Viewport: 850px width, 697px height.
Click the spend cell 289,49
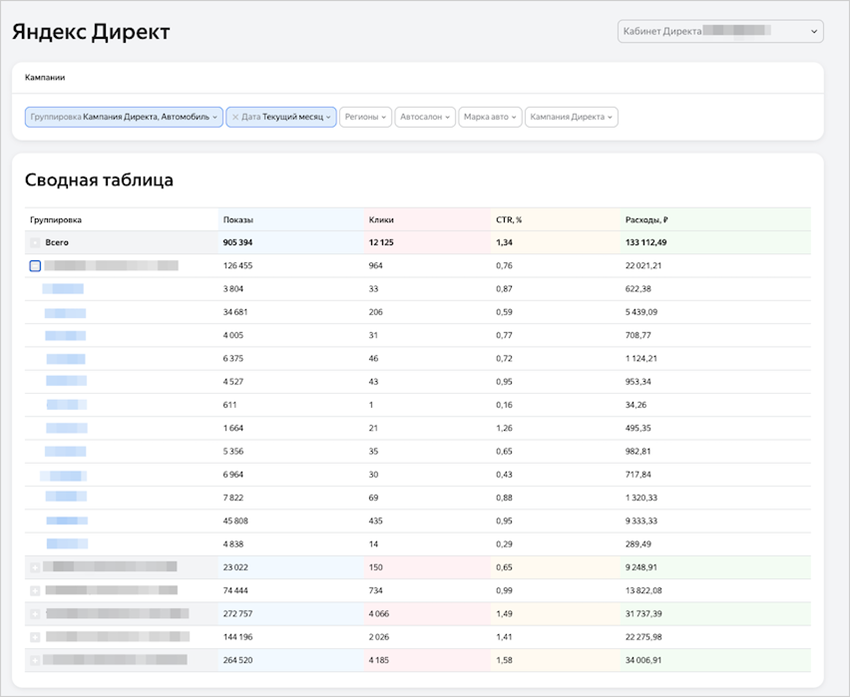coord(638,544)
